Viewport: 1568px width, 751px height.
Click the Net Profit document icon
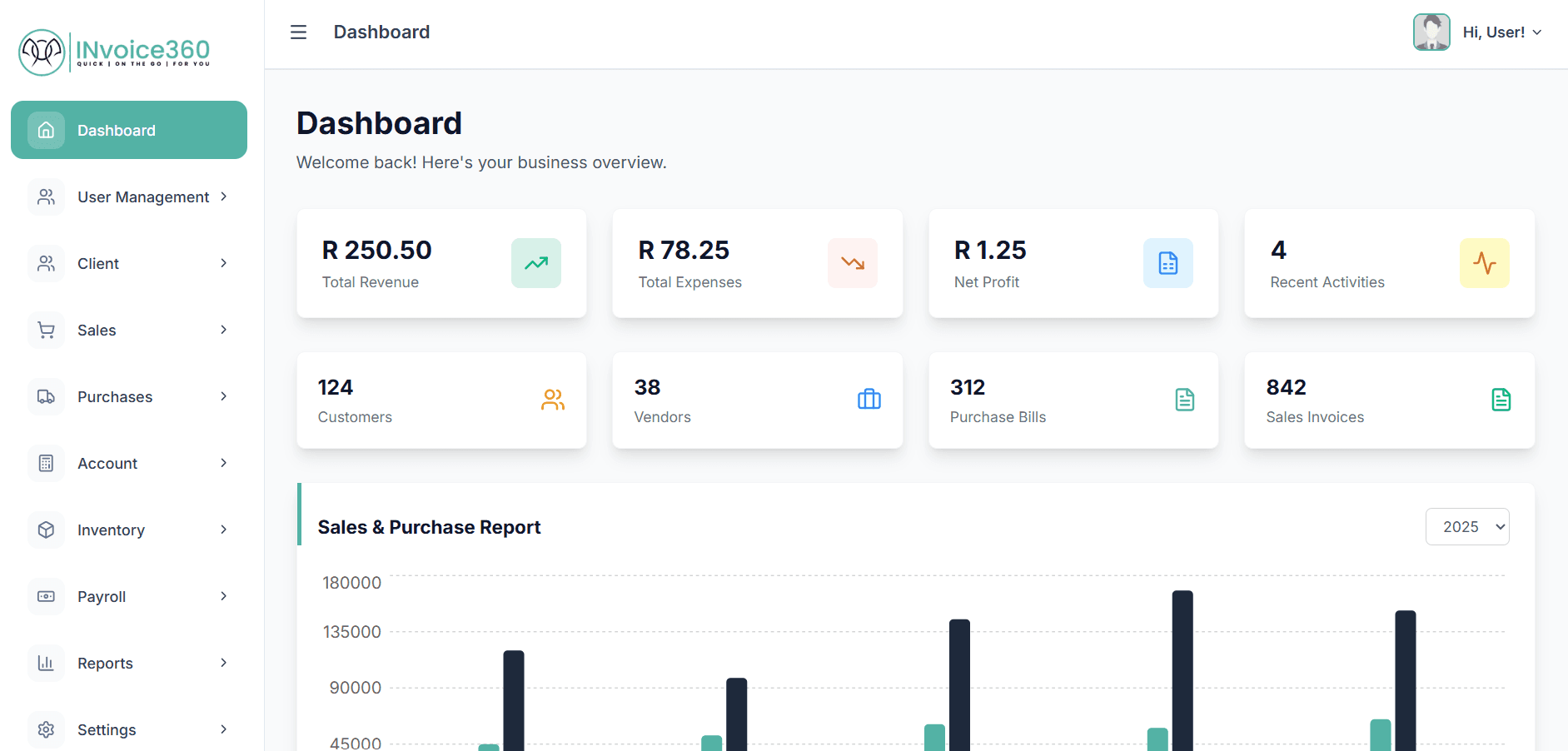coord(1168,263)
